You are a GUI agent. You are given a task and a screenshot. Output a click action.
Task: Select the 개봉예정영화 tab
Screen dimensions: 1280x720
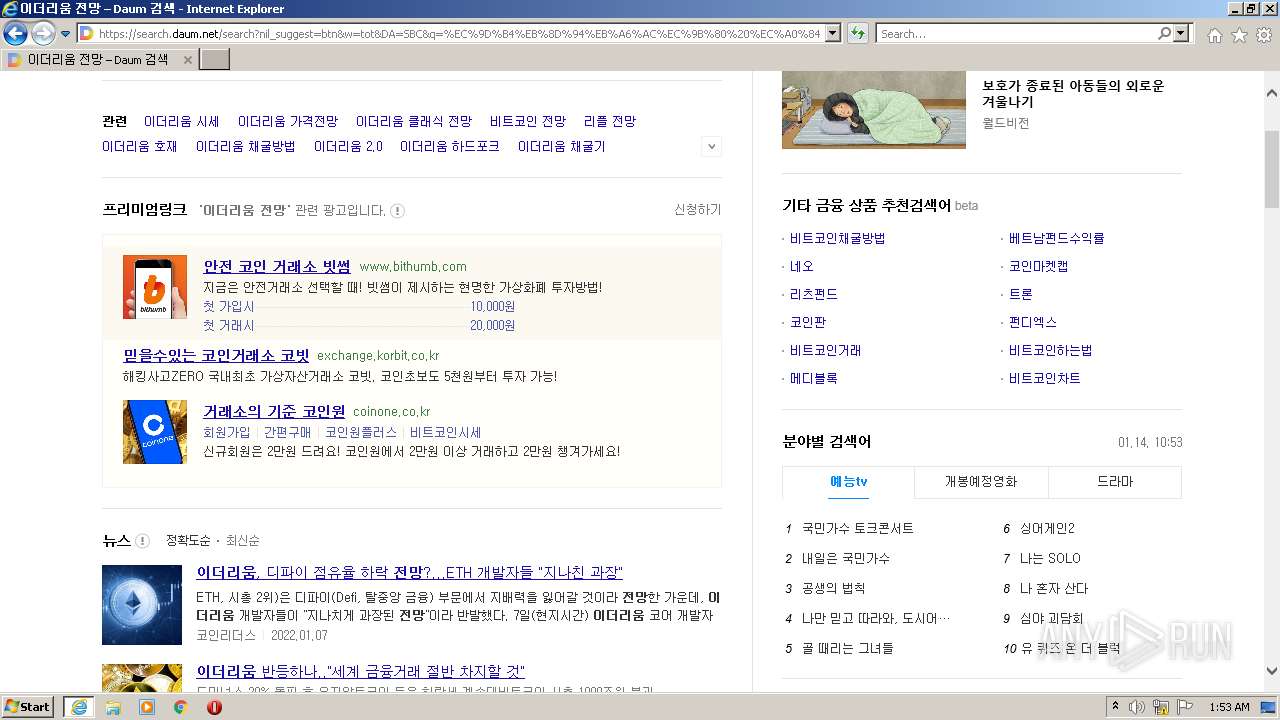click(981, 482)
